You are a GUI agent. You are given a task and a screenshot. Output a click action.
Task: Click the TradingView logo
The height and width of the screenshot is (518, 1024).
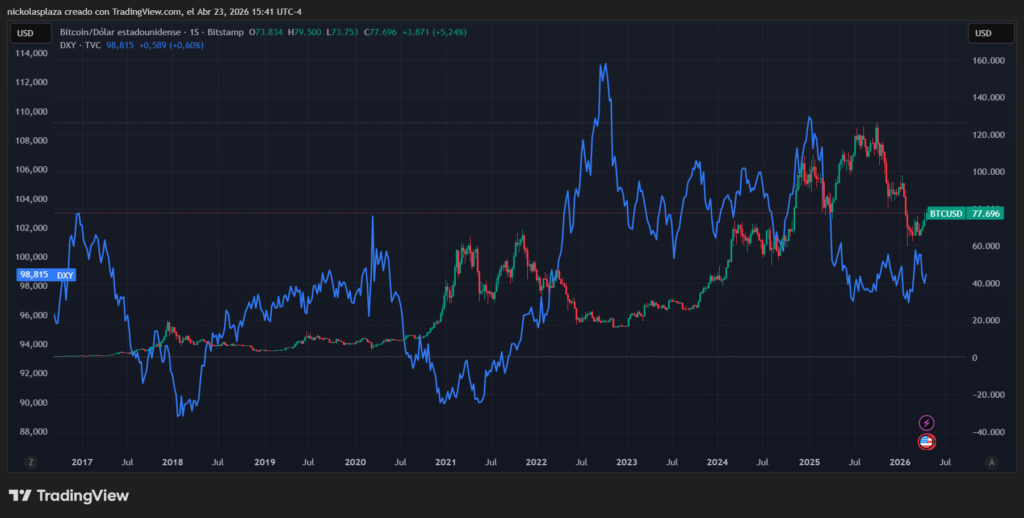(69, 496)
